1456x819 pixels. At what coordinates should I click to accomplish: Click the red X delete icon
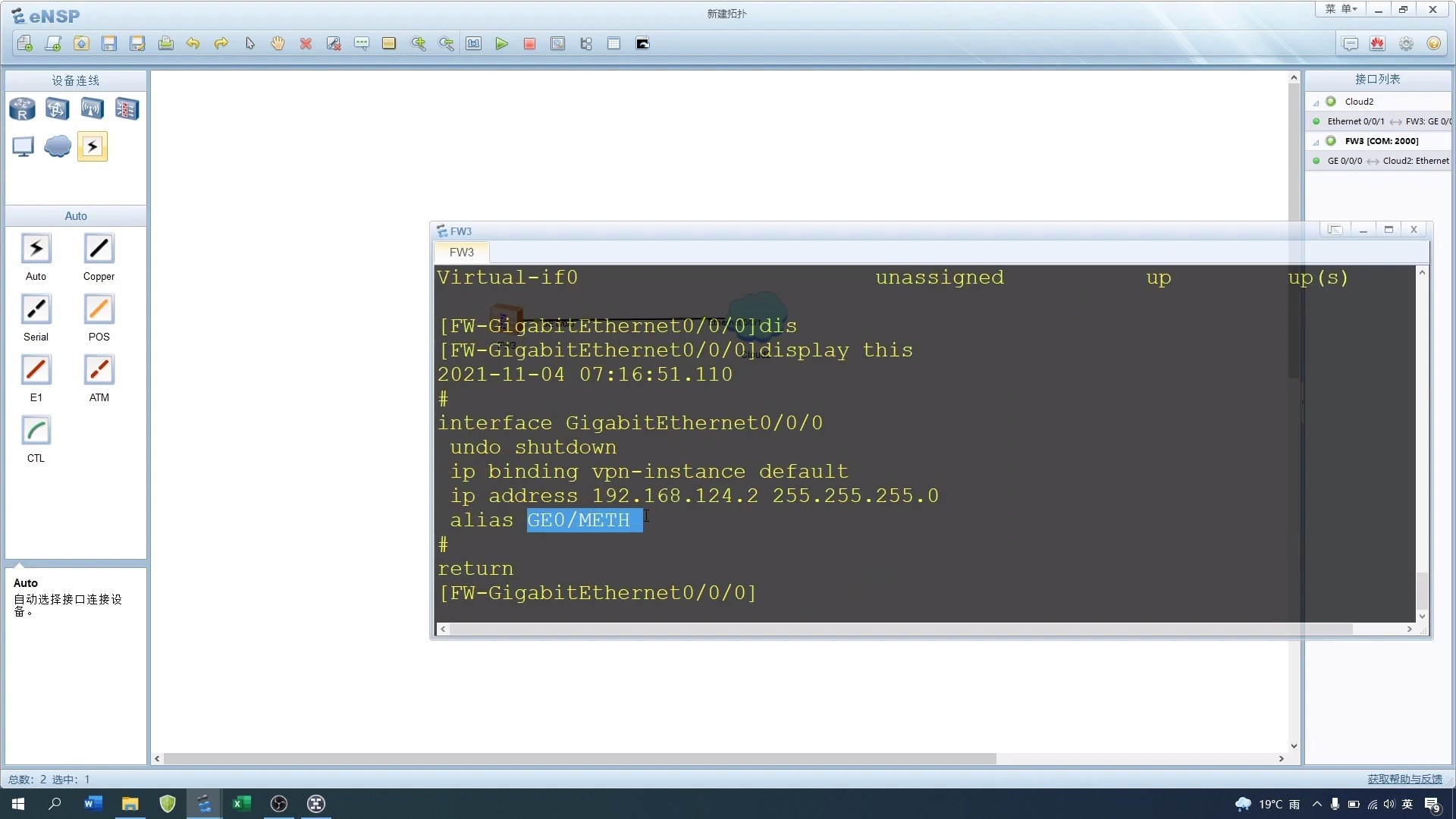(x=306, y=44)
